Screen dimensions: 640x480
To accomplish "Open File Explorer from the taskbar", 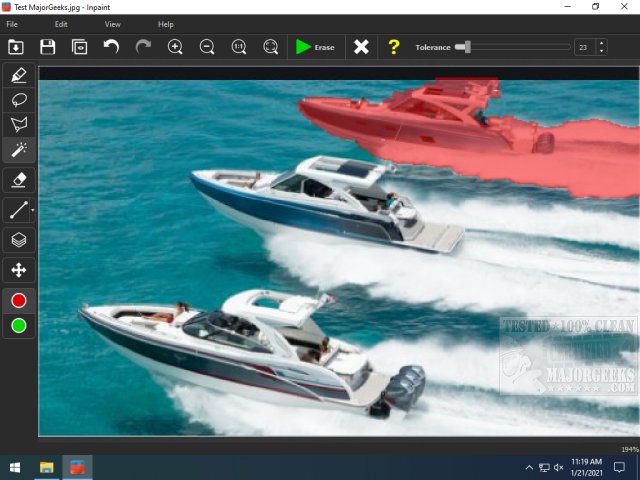I will coord(47,467).
